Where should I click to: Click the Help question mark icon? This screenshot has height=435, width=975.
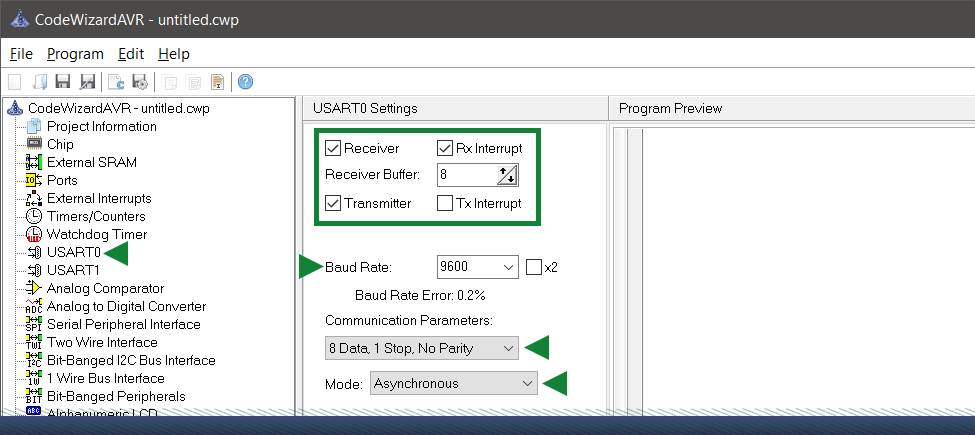(244, 82)
